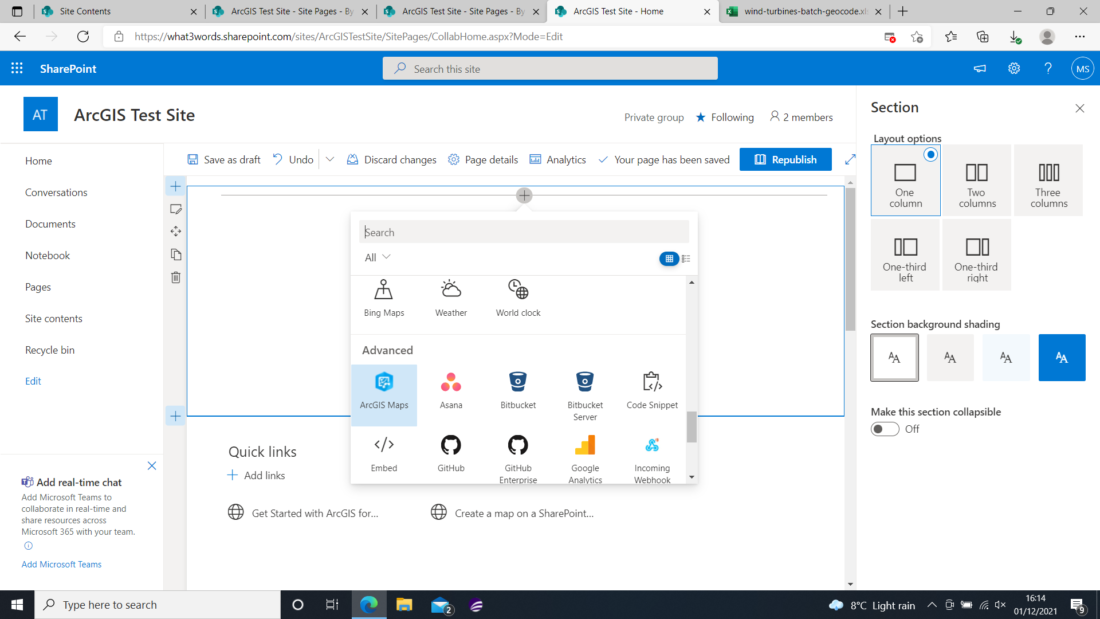Viewport: 1100px width, 619px height.
Task: Click the megaphone feedback icon in header
Action: click(x=979, y=68)
